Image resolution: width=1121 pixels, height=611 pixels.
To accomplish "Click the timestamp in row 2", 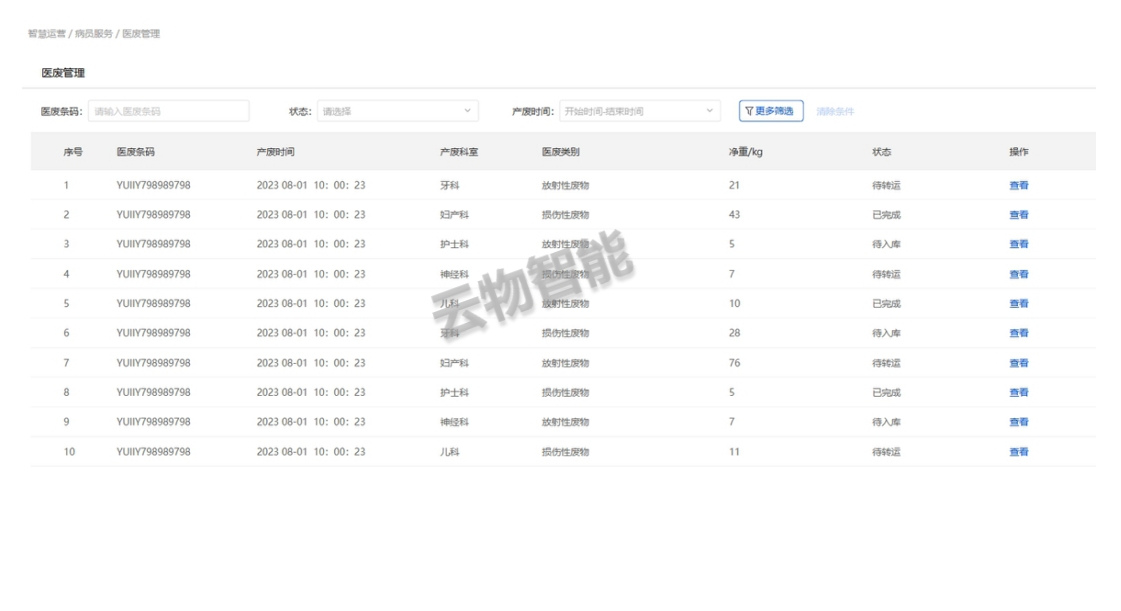I will (x=311, y=214).
